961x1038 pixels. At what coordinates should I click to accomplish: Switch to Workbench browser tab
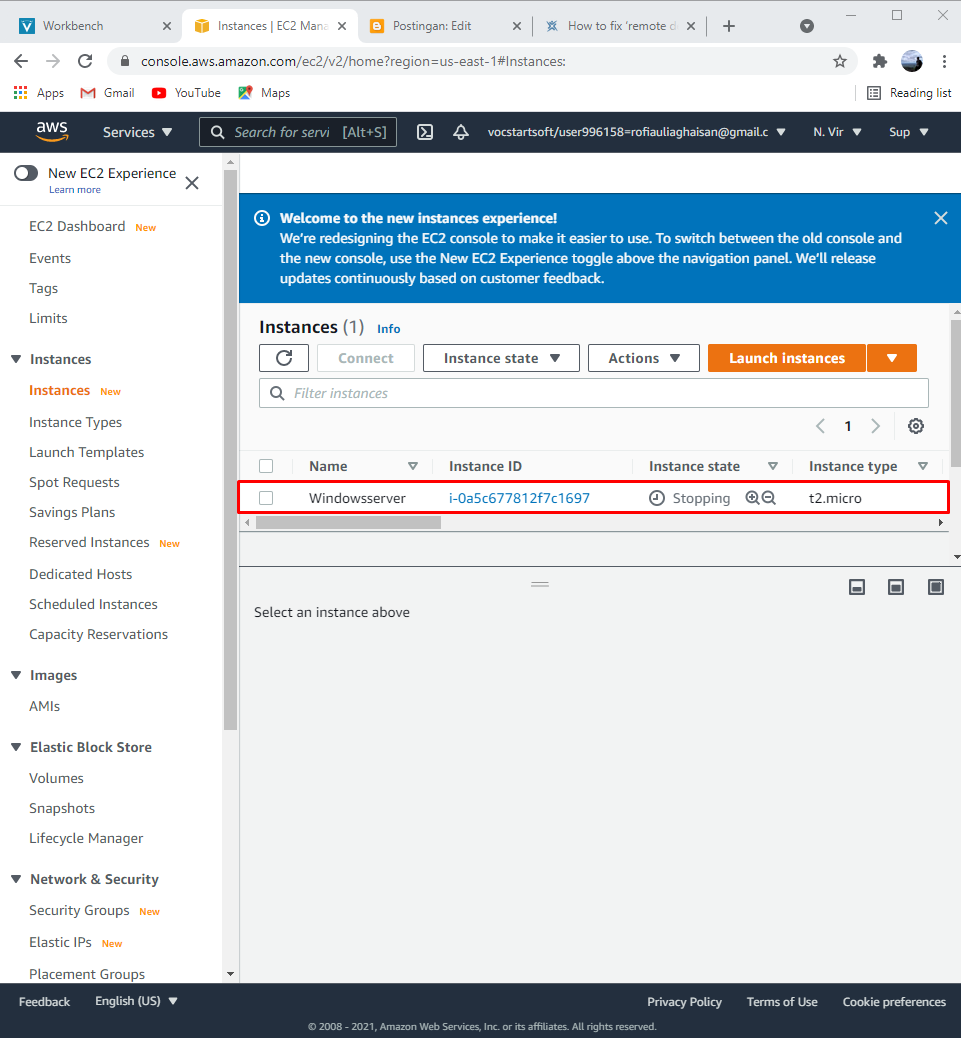[95, 26]
